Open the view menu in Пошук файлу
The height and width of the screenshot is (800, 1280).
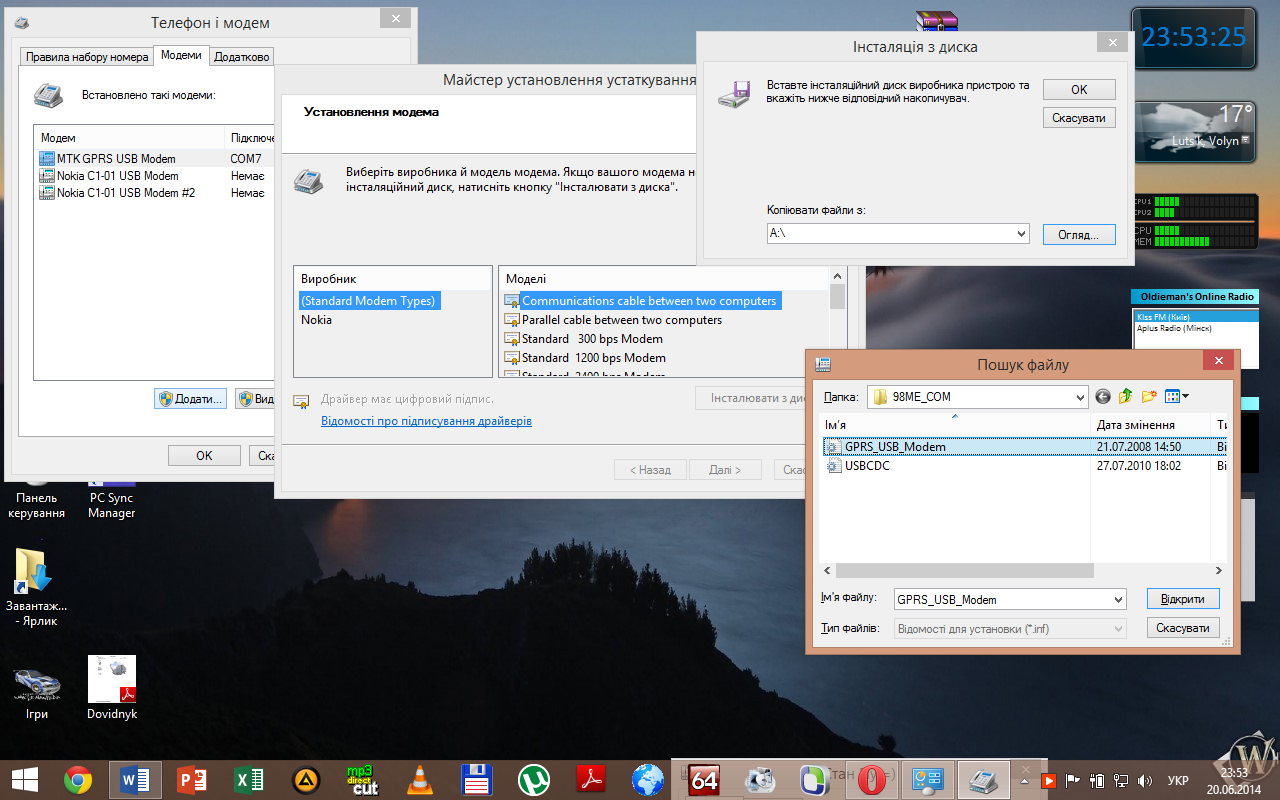tap(1177, 397)
